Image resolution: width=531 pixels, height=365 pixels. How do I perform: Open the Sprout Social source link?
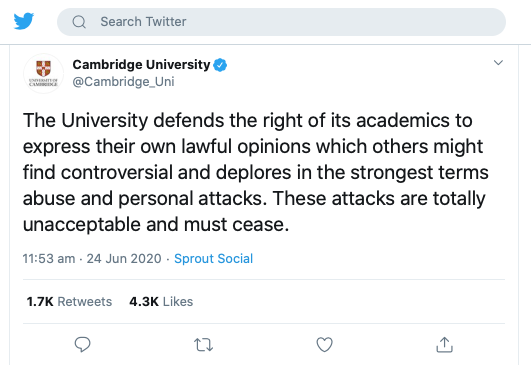[213, 259]
